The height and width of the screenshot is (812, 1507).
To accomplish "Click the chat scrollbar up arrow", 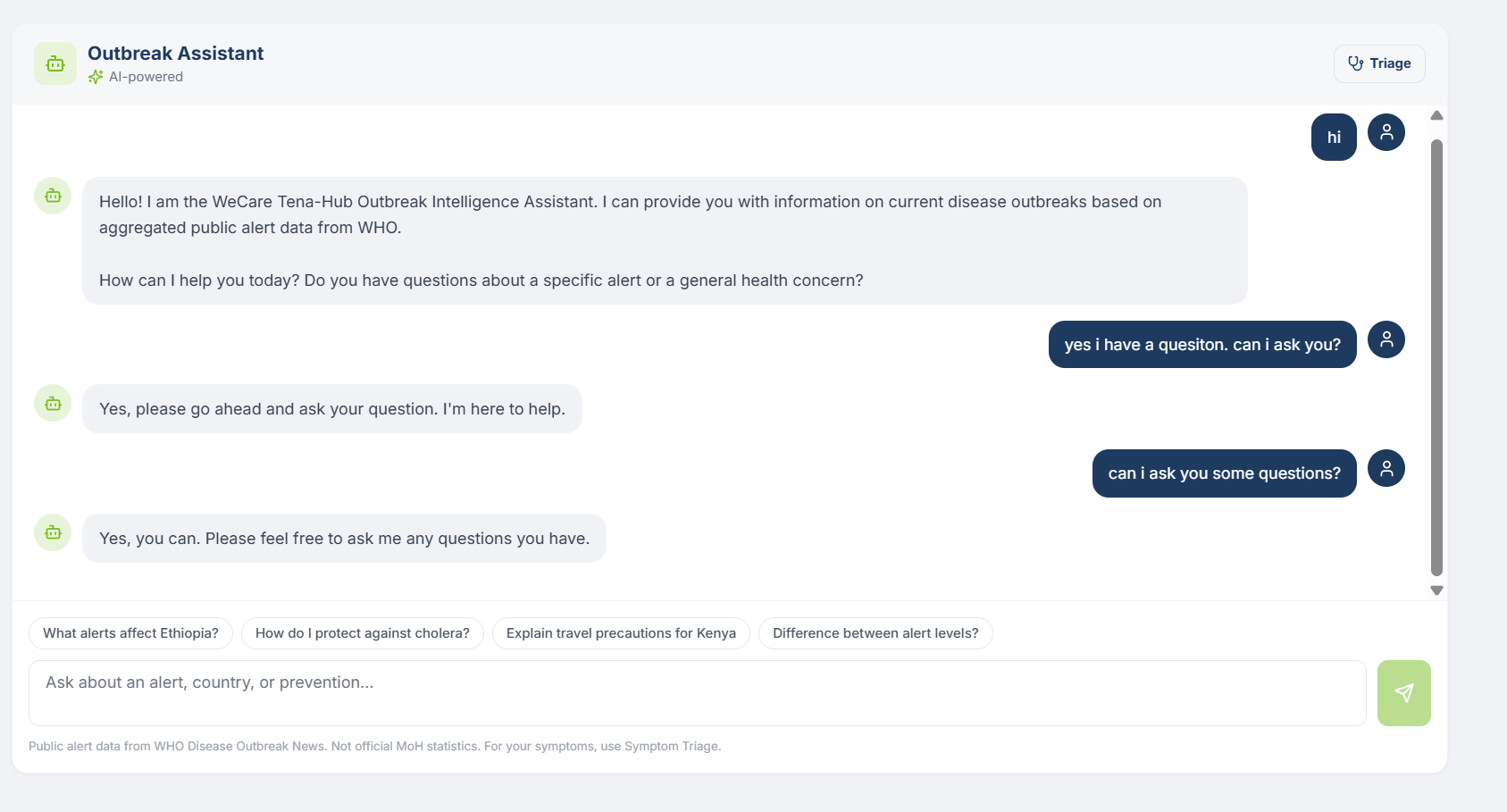I will tap(1436, 115).
